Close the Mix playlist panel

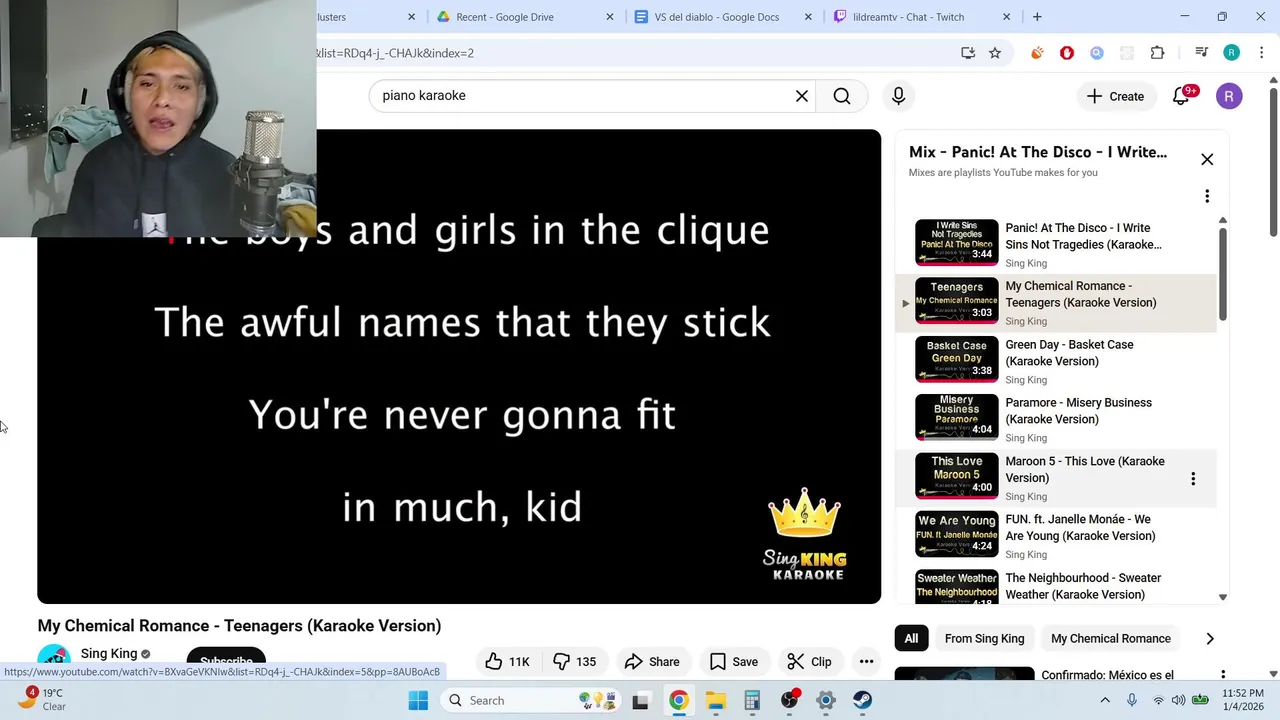tap(1207, 160)
